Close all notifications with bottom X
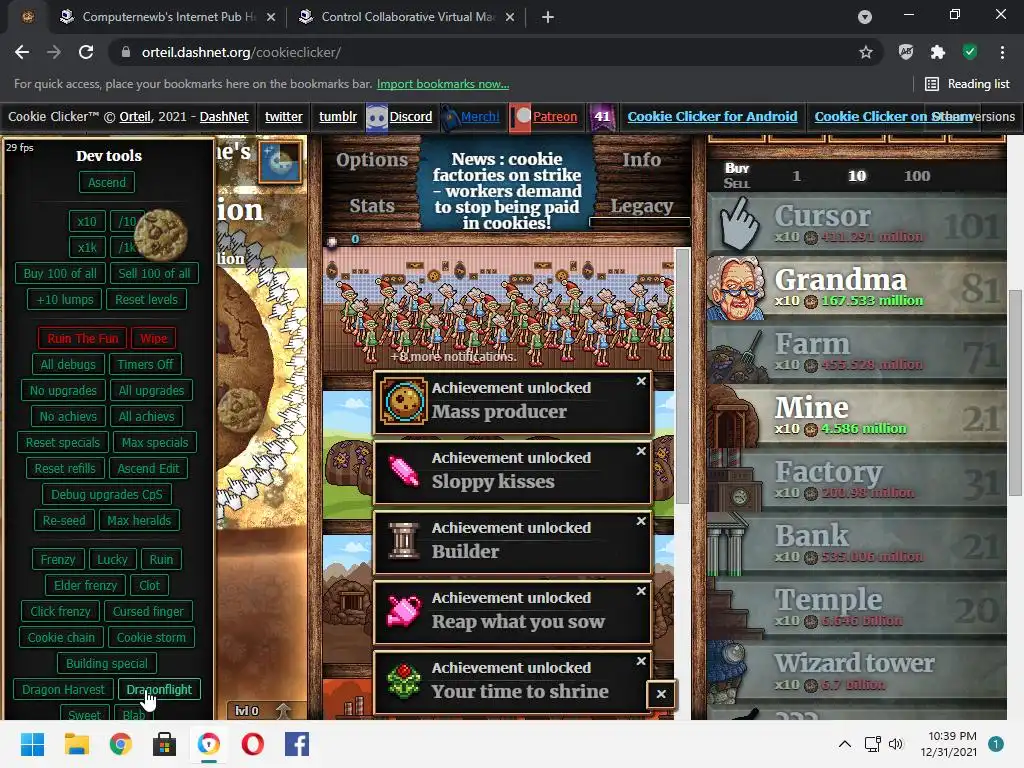 (x=661, y=694)
